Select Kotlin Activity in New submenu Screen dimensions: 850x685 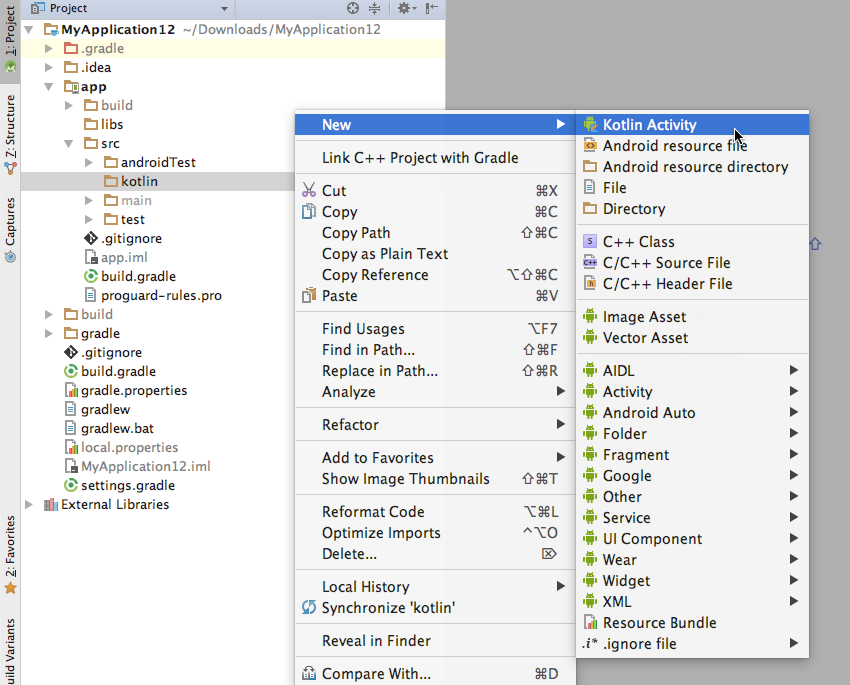pyautogui.click(x=693, y=125)
